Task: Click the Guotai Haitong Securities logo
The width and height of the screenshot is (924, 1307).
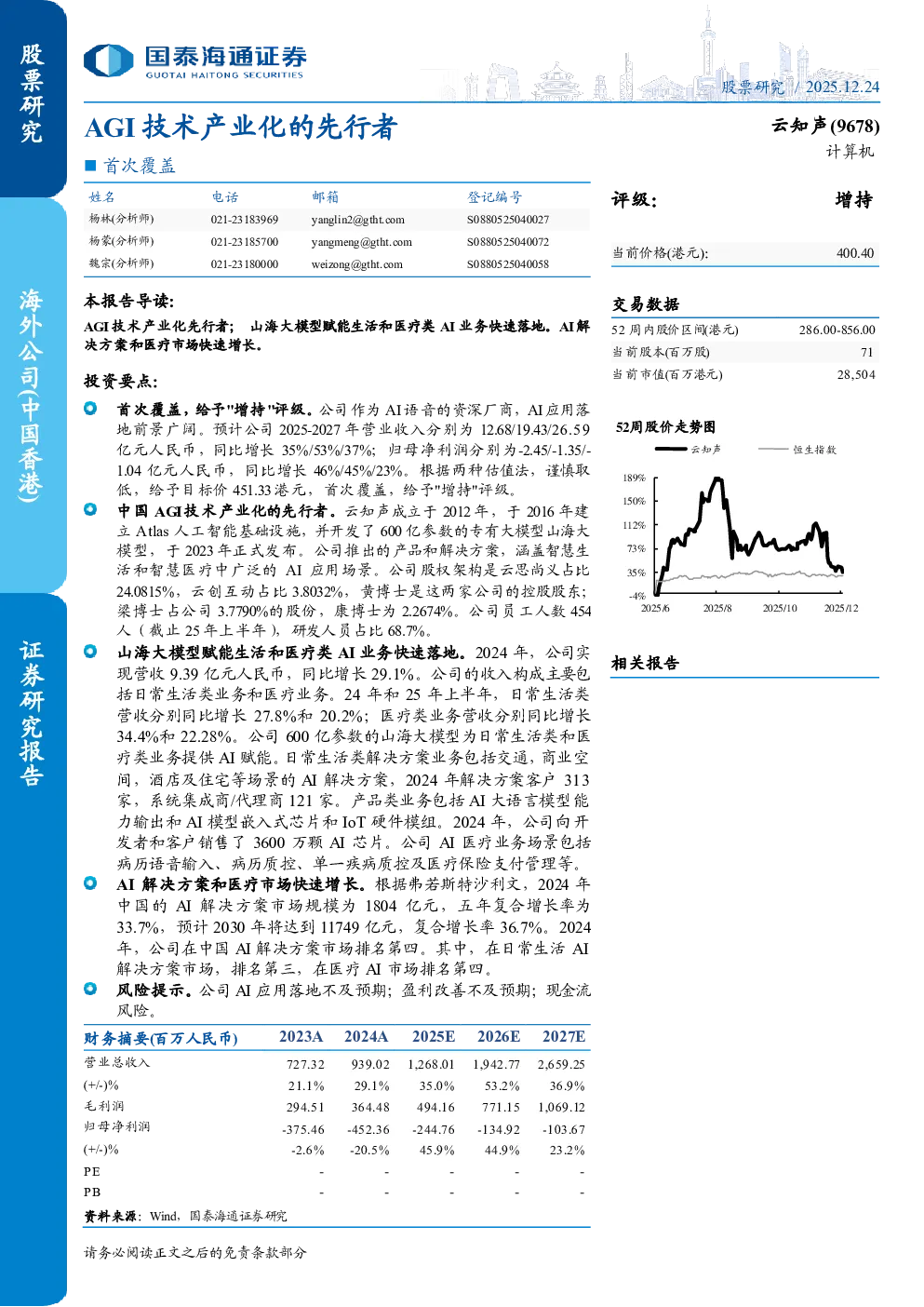Action: click(194, 61)
